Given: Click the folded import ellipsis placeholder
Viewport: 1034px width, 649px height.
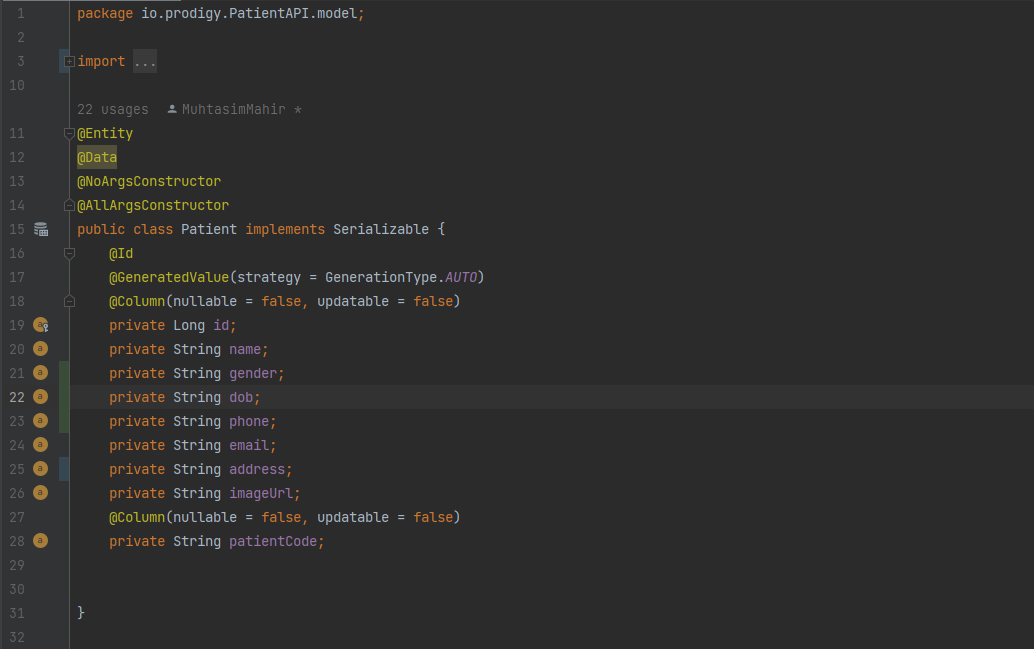Looking at the screenshot, I should (144, 61).
